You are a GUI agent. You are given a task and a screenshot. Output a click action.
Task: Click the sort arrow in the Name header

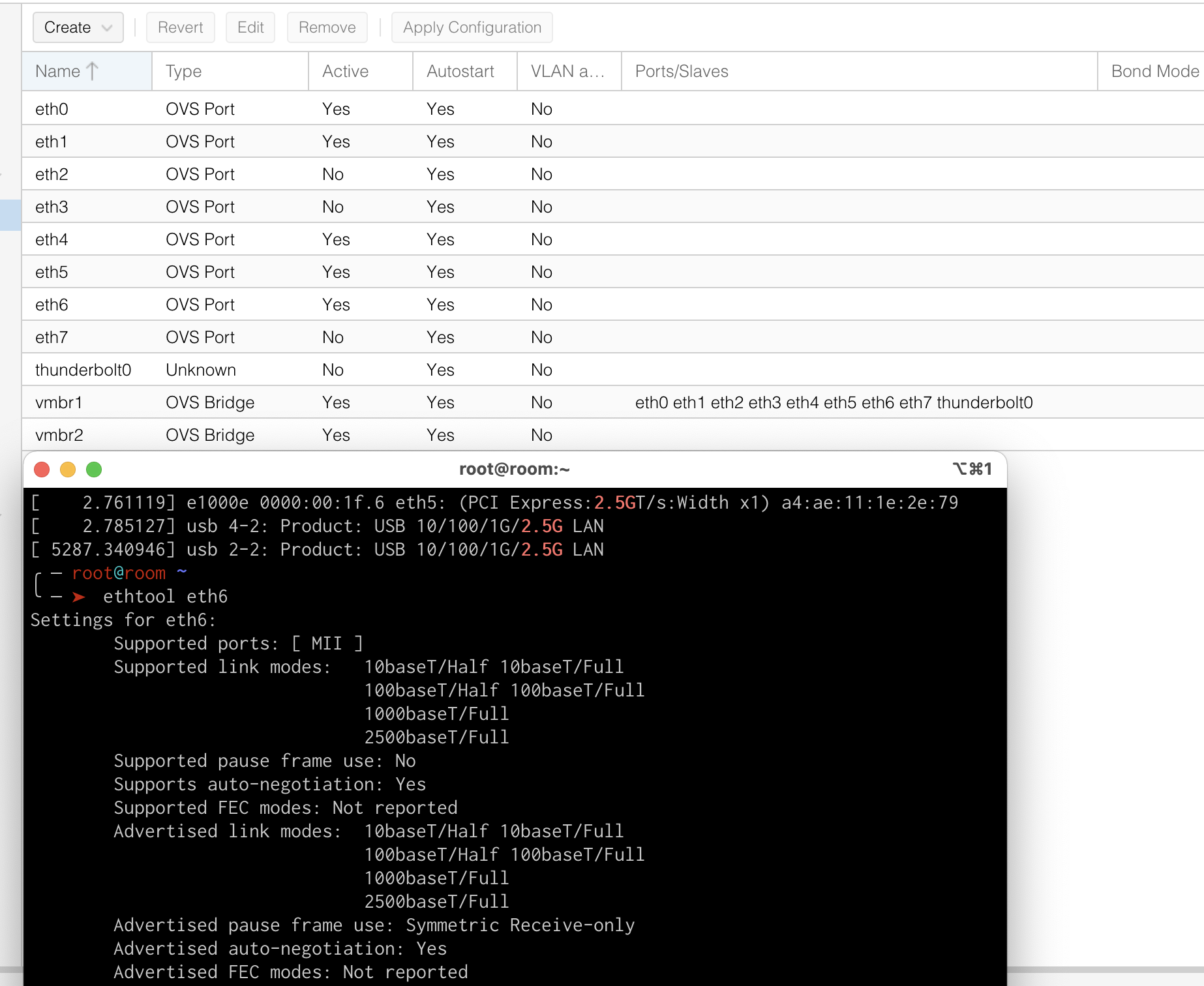(x=93, y=71)
